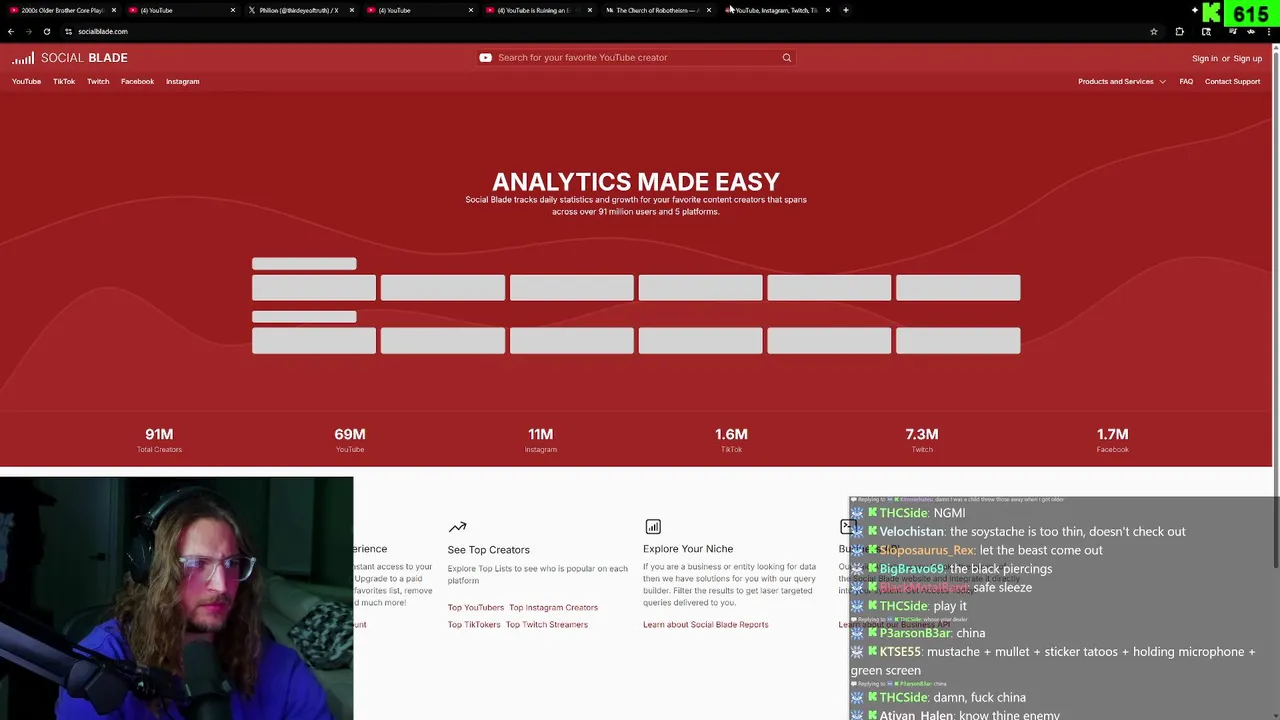The height and width of the screenshot is (720, 1280).
Task: Click the search magnifier icon
Action: (787, 58)
